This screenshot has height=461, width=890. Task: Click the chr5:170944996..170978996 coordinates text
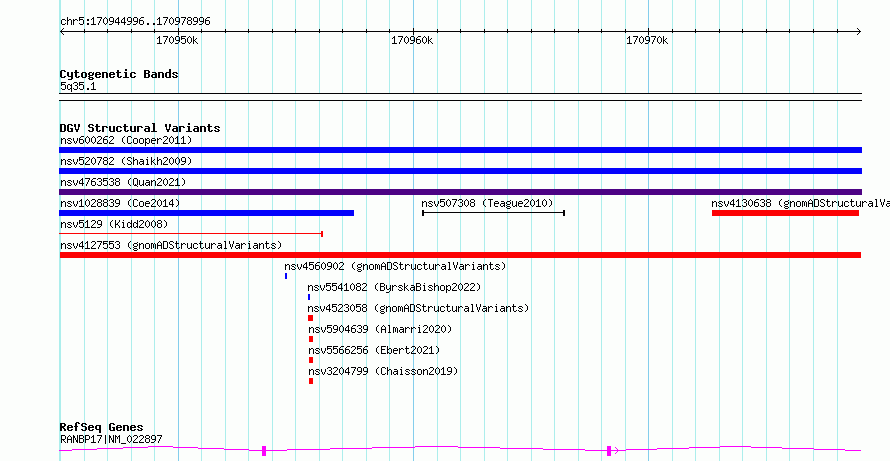coord(135,22)
